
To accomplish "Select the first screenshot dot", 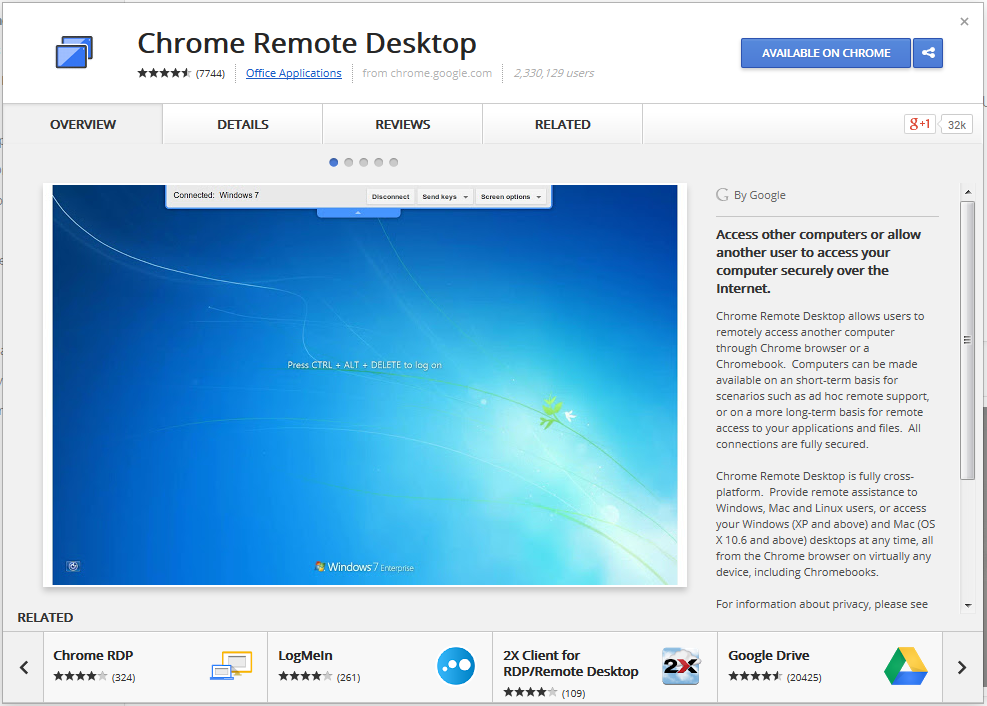I will (x=334, y=162).
